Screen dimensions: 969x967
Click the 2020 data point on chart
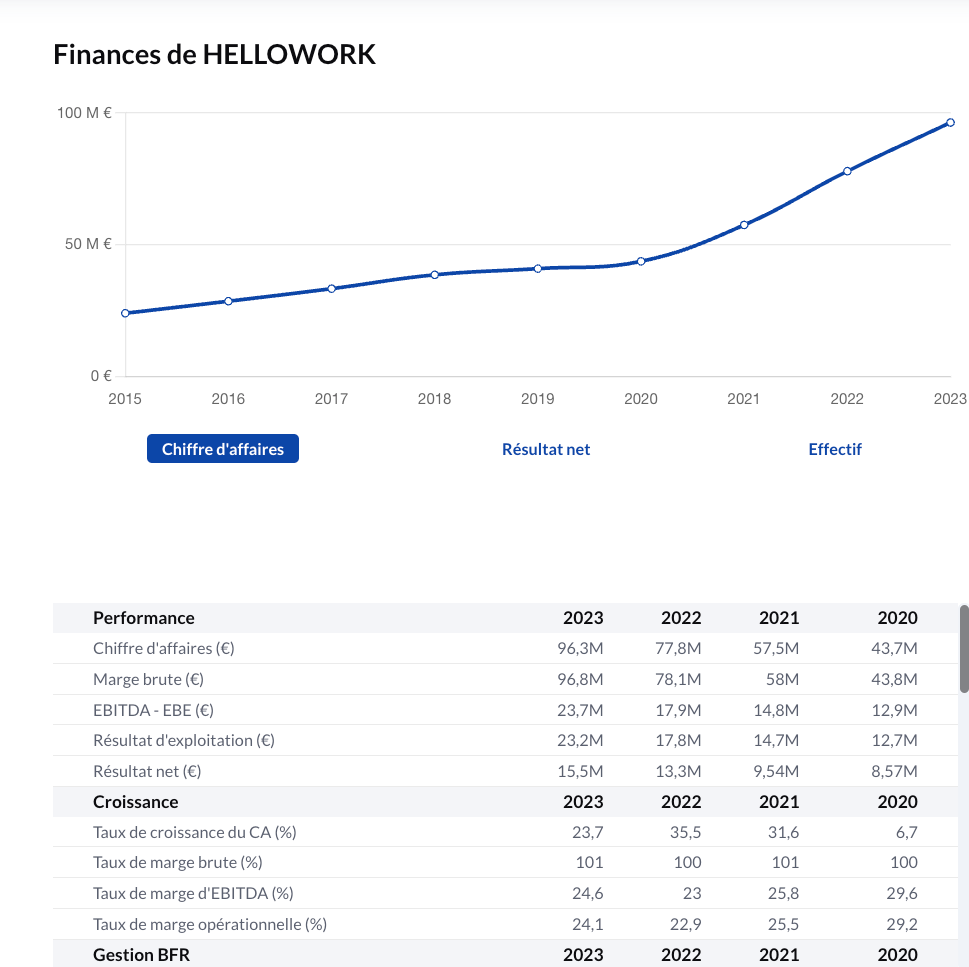pos(641,261)
